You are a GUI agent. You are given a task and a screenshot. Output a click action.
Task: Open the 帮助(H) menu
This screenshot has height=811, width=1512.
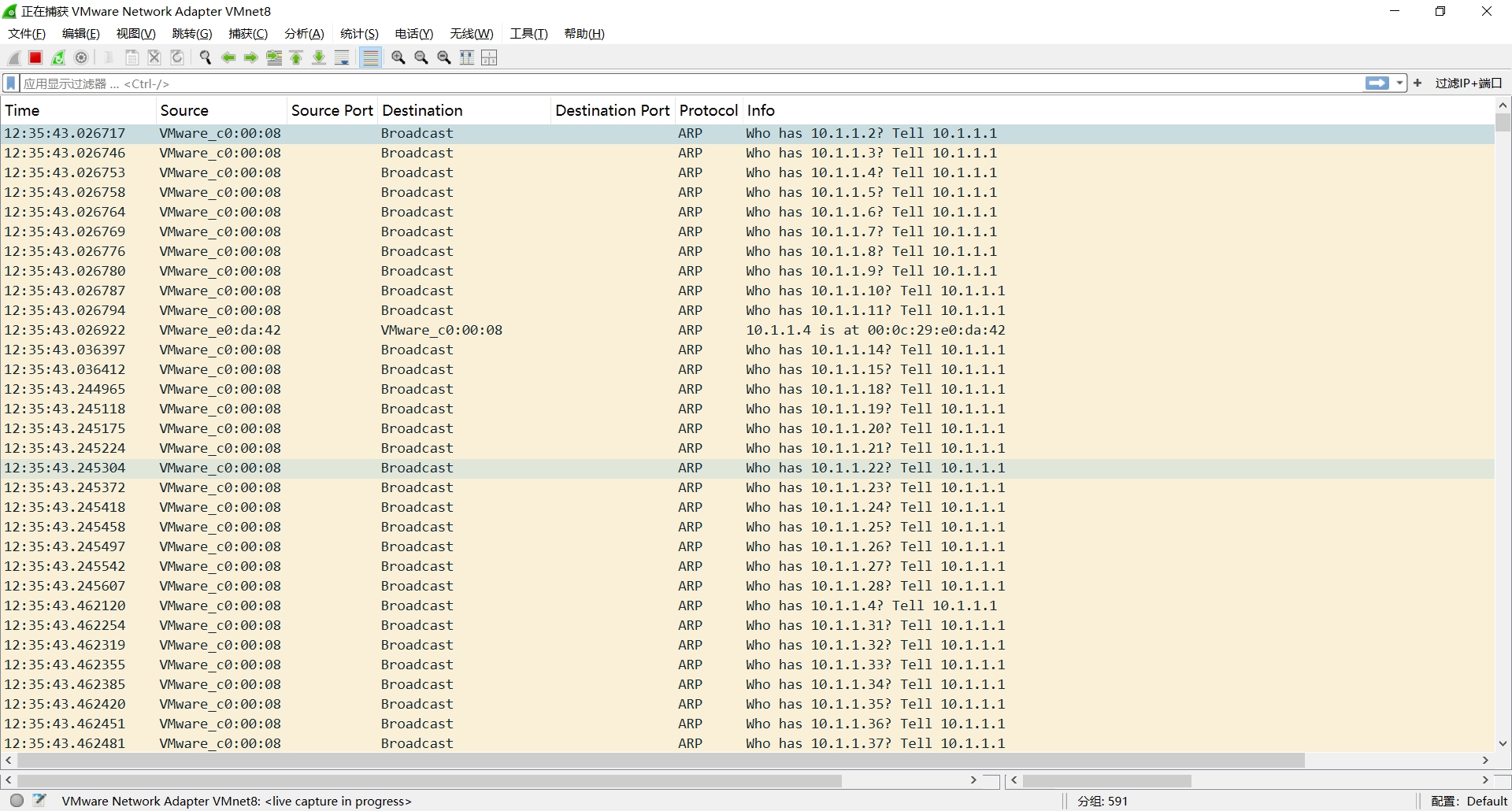(584, 34)
